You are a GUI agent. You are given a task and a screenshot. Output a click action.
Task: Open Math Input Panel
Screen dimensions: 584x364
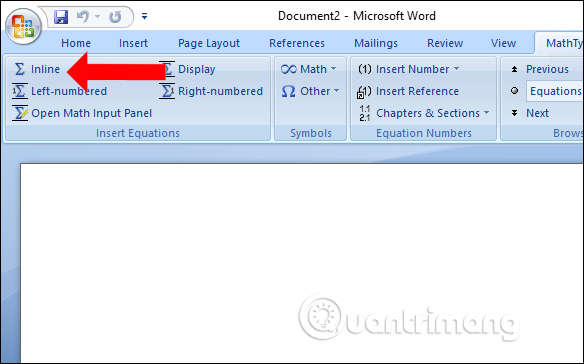click(92, 113)
